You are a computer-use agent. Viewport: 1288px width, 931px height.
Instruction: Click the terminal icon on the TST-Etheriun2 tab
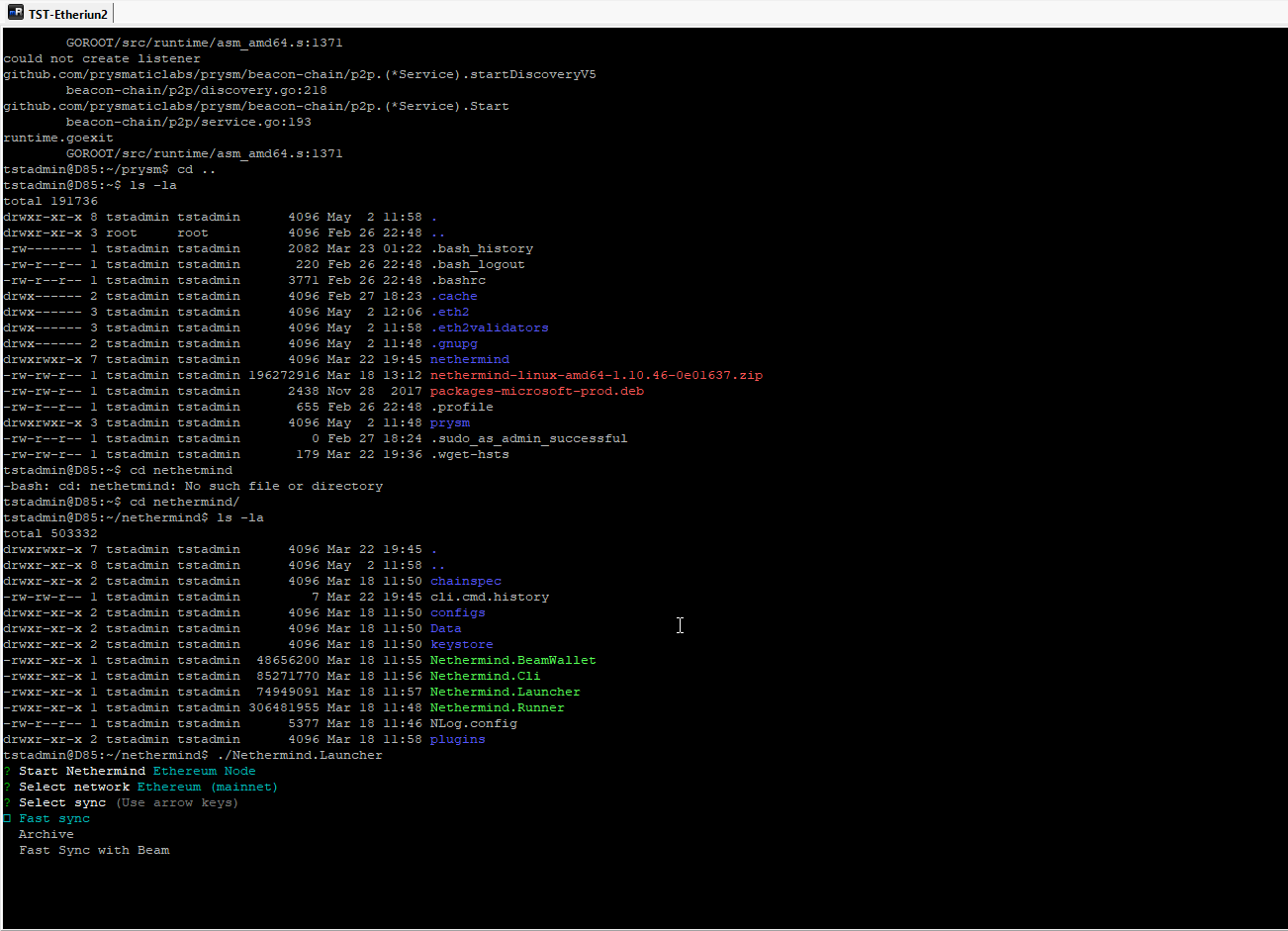click(16, 14)
